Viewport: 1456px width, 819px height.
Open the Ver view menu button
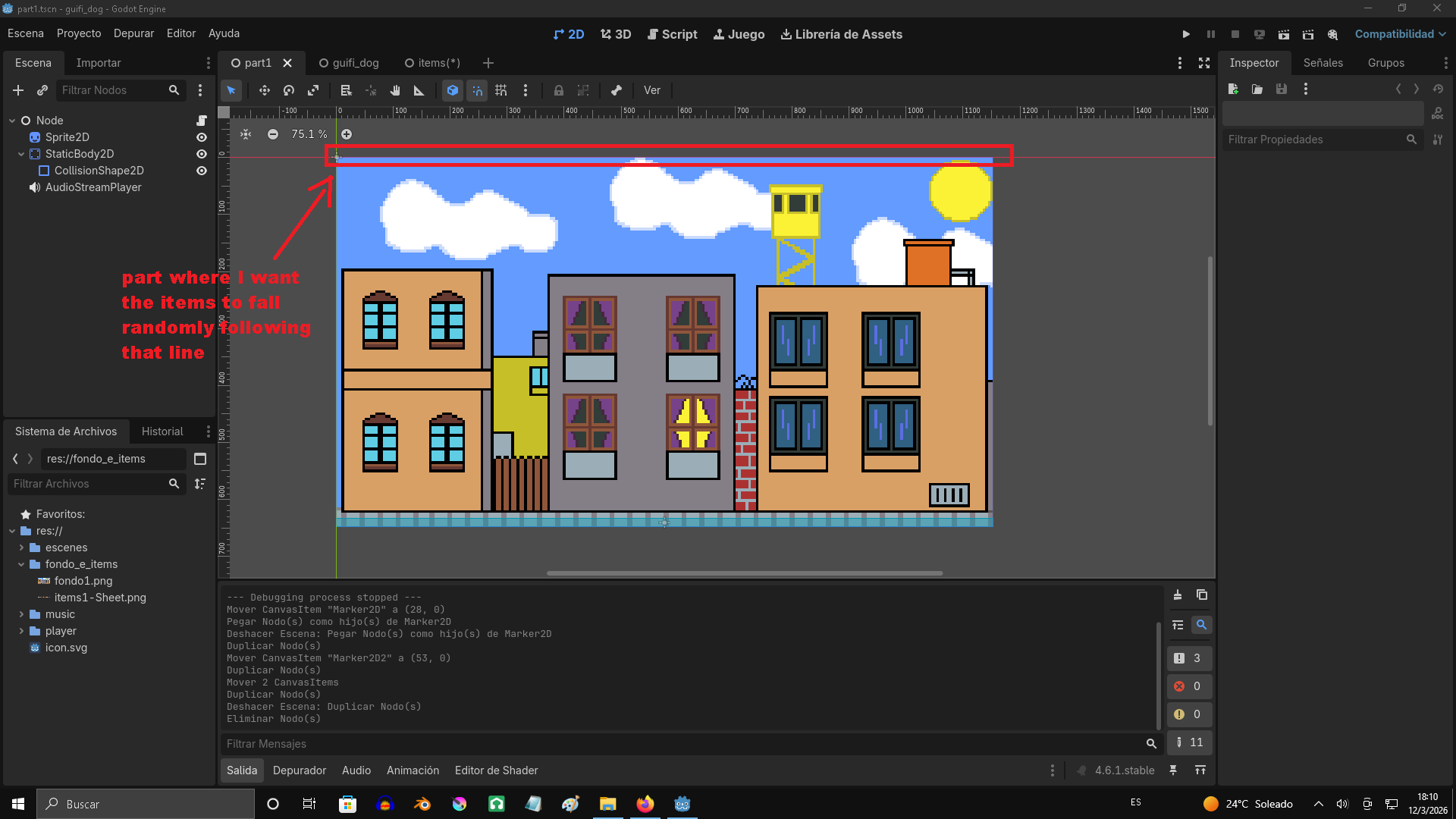coord(652,90)
